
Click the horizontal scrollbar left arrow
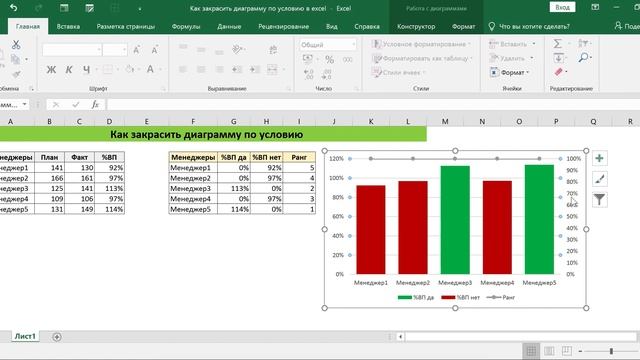(x=400, y=337)
